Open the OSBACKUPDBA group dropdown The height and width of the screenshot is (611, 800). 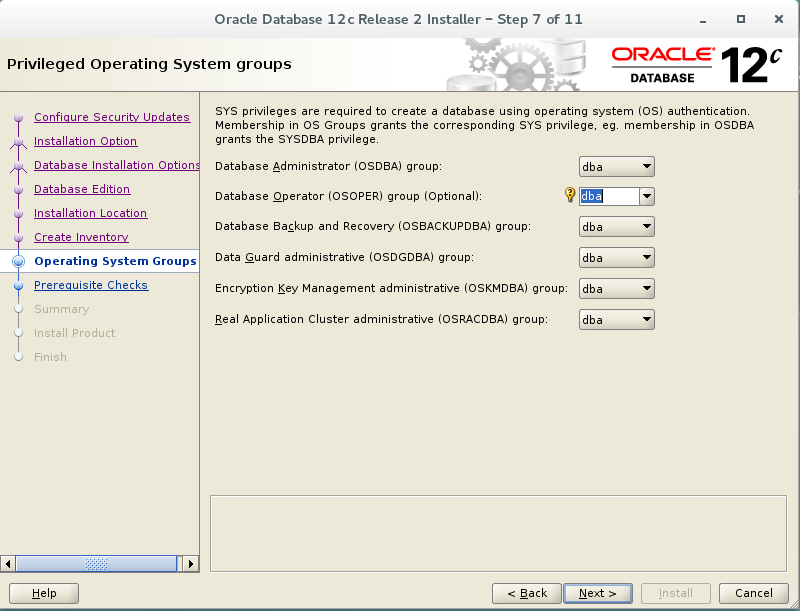[616, 226]
